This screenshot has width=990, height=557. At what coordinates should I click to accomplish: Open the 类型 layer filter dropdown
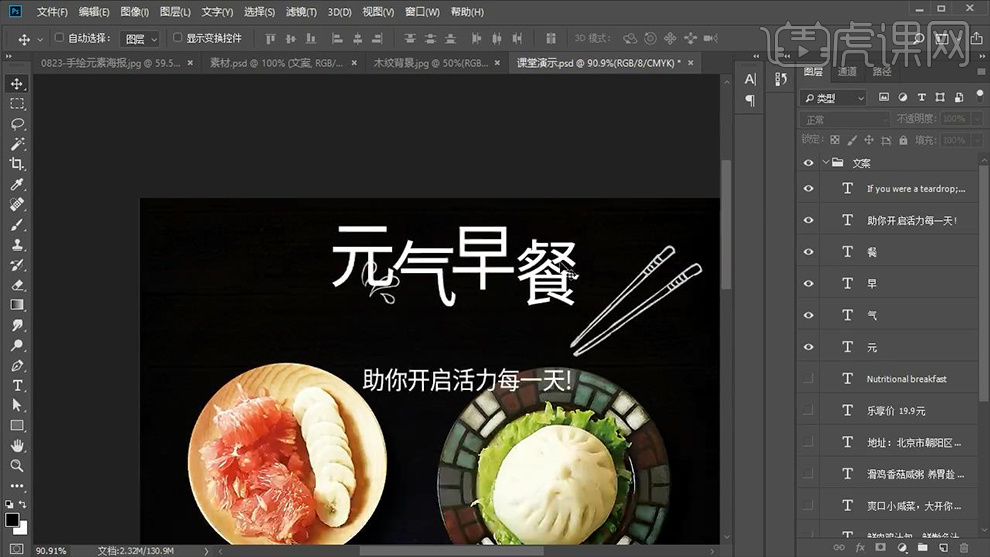(833, 98)
